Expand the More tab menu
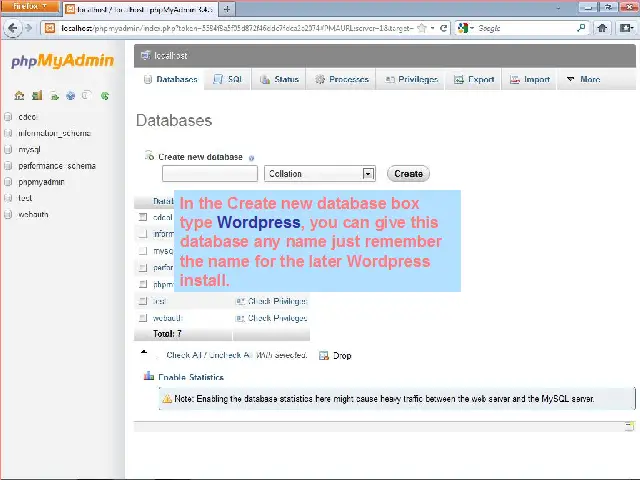Screen dimensions: 640x480 click(x=584, y=79)
